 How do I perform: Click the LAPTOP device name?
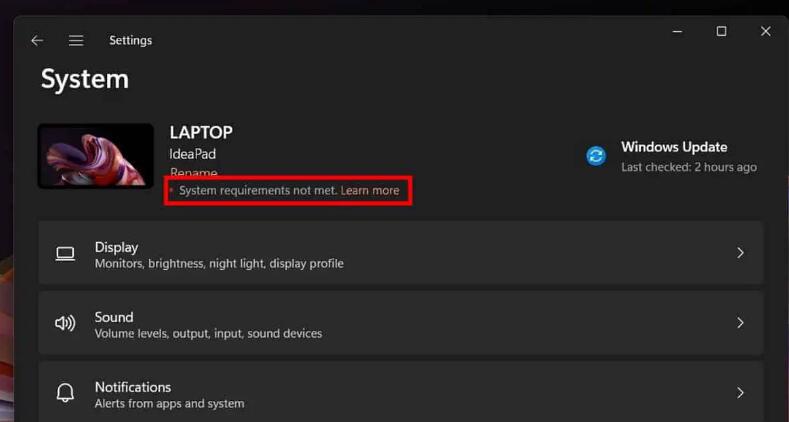(x=201, y=132)
